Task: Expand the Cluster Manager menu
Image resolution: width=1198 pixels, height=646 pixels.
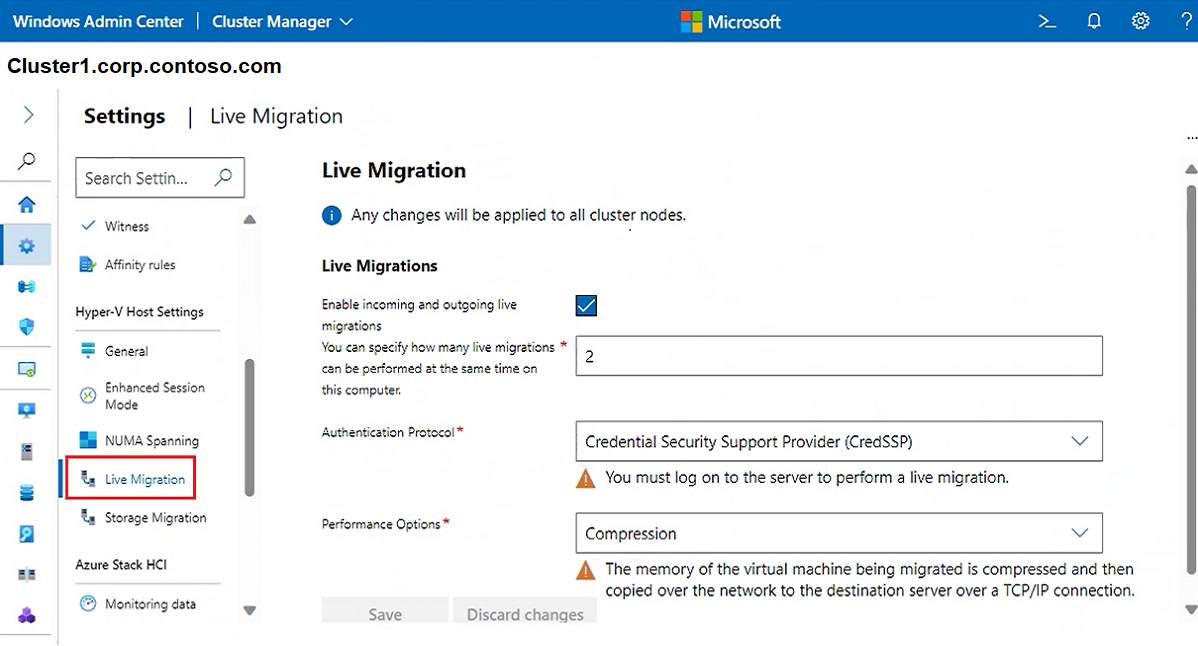Action: click(282, 21)
